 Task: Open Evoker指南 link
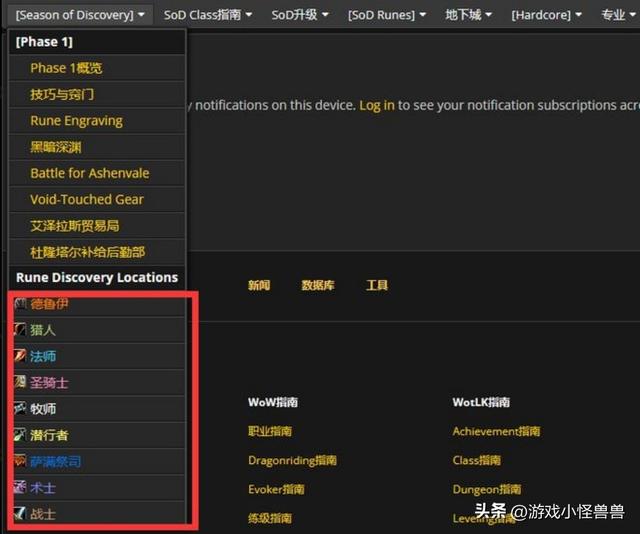pos(276,489)
